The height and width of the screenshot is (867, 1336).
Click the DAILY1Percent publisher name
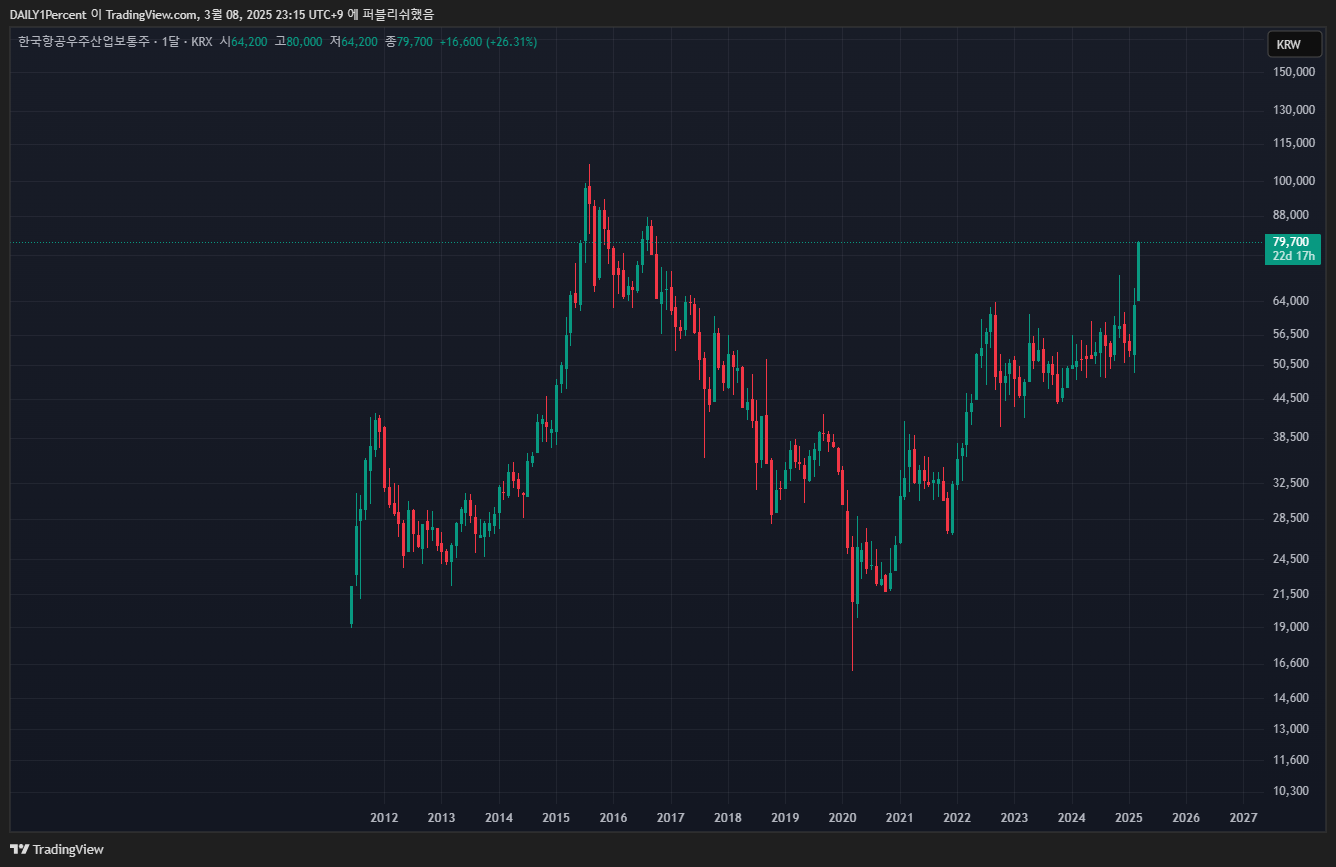click(x=48, y=14)
